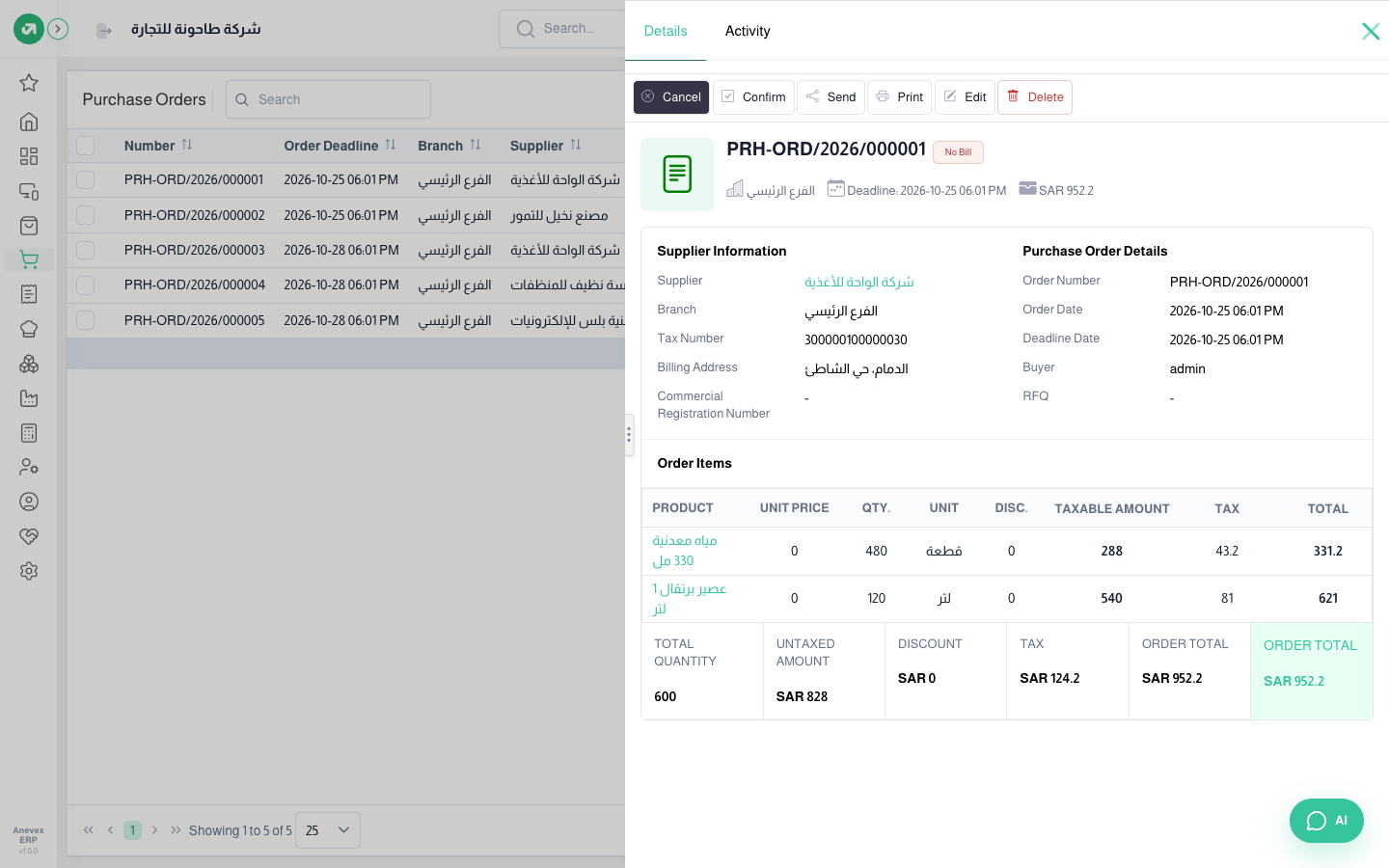Viewport: 1389px width, 868px height.
Task: Expand the sidebar with the top chevron
Action: [58, 29]
